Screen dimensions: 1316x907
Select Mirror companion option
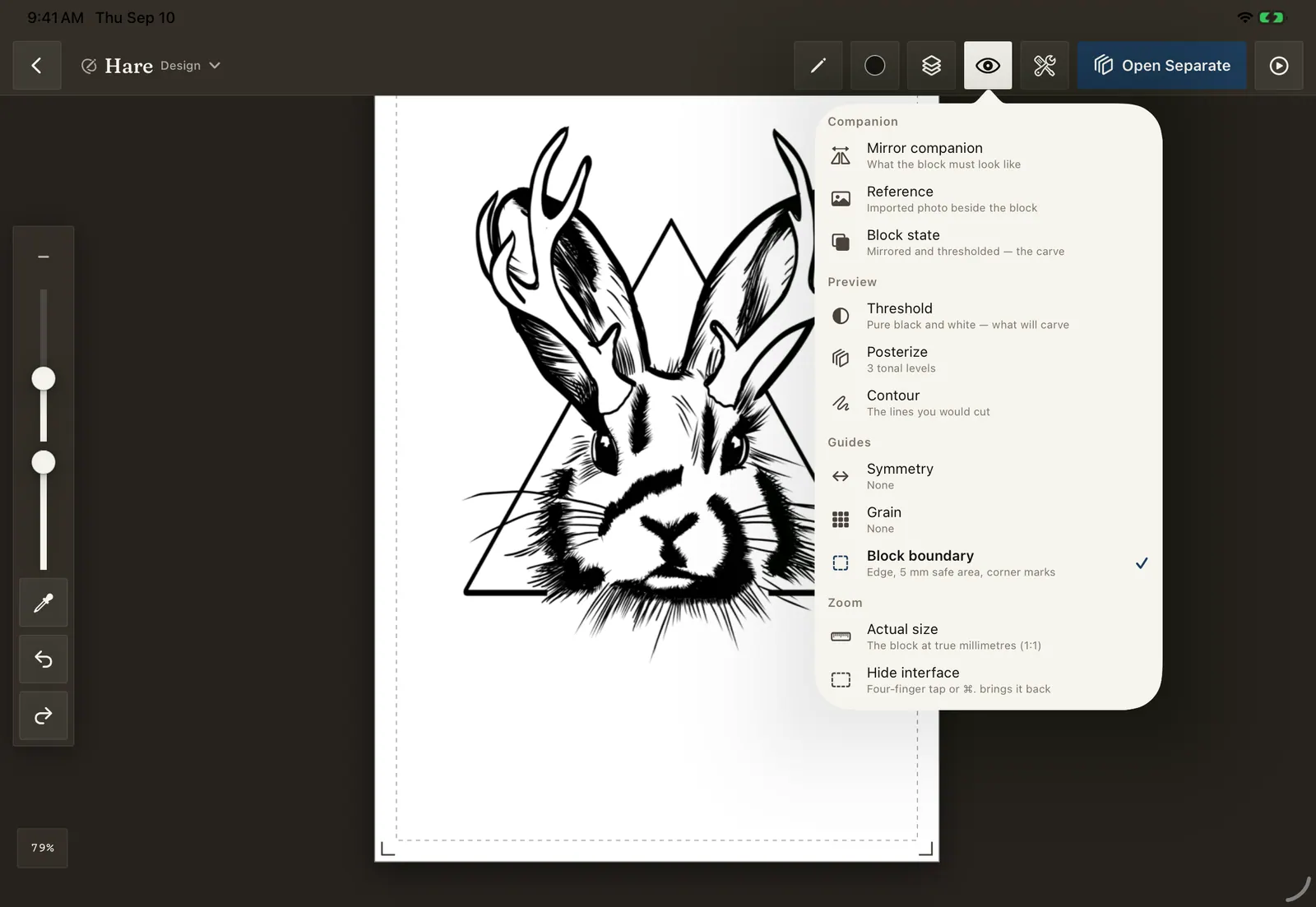[988, 155]
